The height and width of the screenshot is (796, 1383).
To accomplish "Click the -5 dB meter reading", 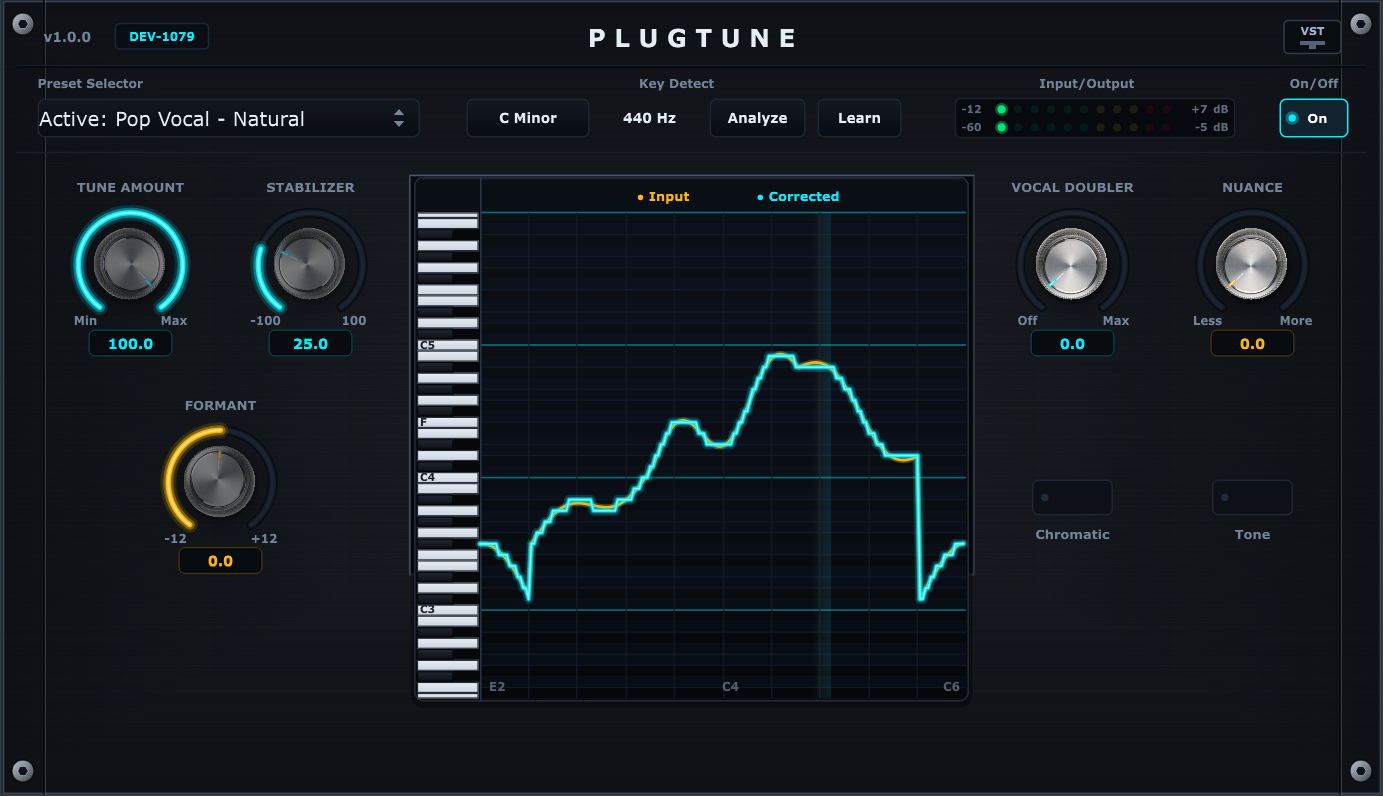I will click(1211, 127).
